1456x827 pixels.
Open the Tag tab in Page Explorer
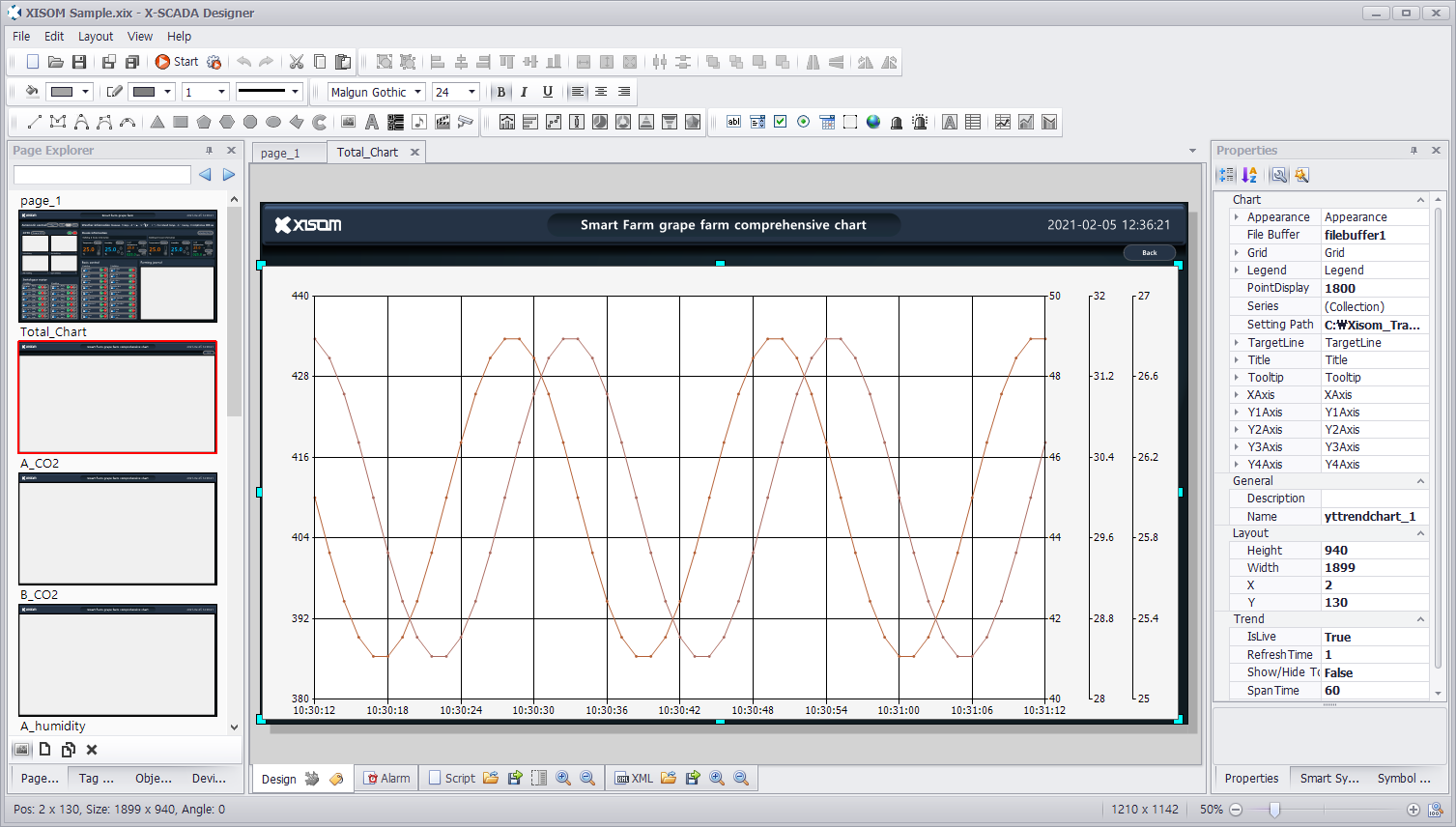pyautogui.click(x=96, y=779)
